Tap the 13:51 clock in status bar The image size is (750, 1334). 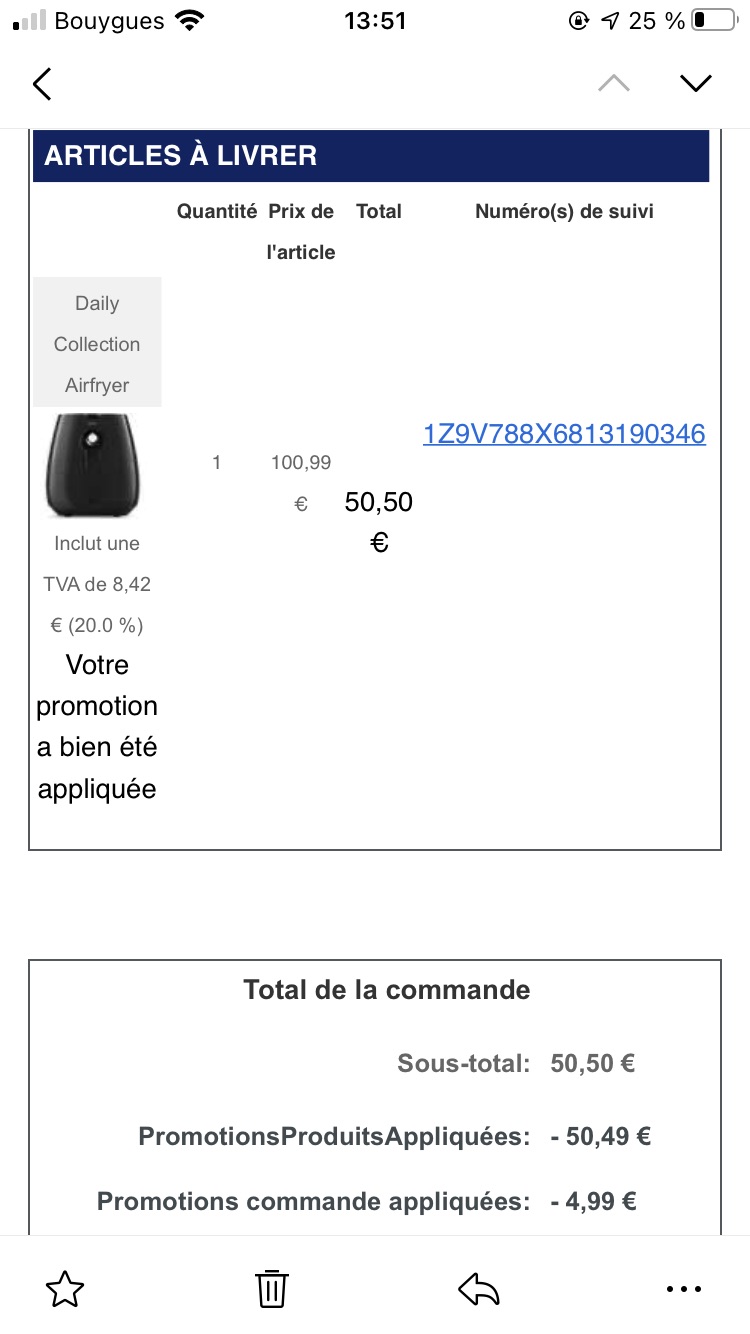pos(375,20)
